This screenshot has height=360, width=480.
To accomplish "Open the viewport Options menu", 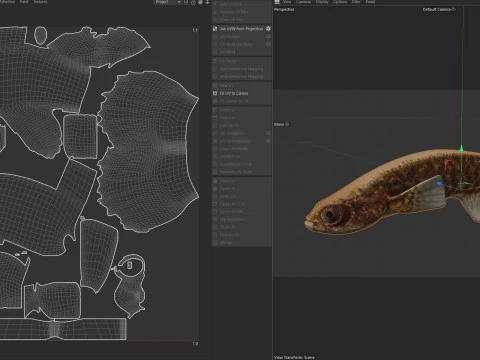I will [x=340, y=2].
